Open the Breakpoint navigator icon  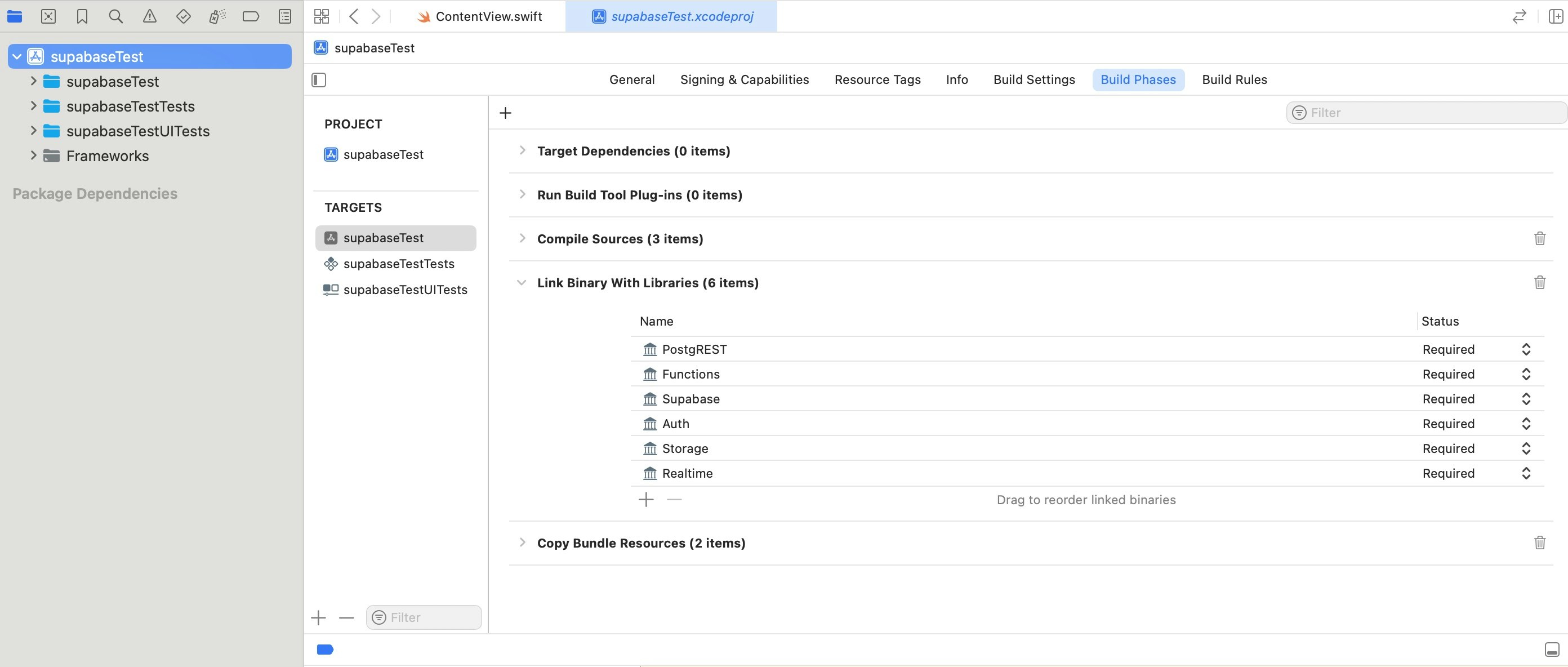(x=251, y=16)
